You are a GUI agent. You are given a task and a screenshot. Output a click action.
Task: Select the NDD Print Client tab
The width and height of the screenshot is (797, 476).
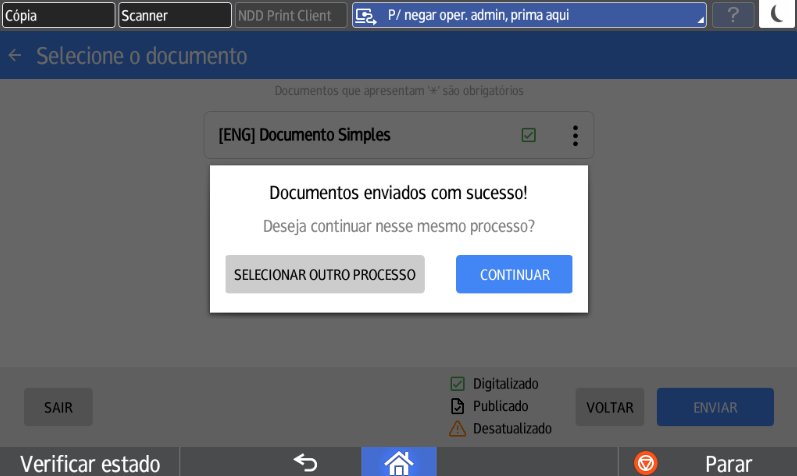tap(290, 15)
